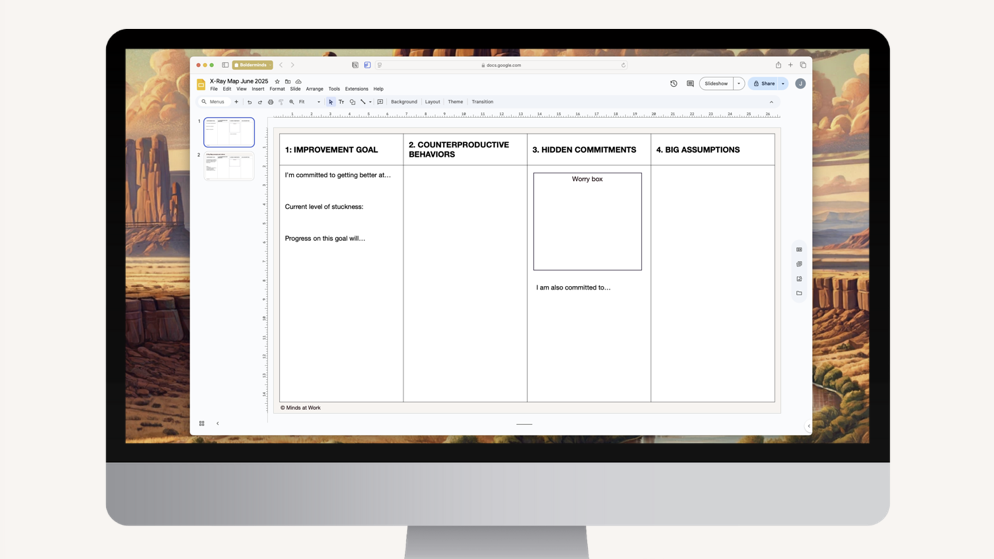Reload the docs.google.com page
Viewport: 994px width, 559px height.
point(623,65)
